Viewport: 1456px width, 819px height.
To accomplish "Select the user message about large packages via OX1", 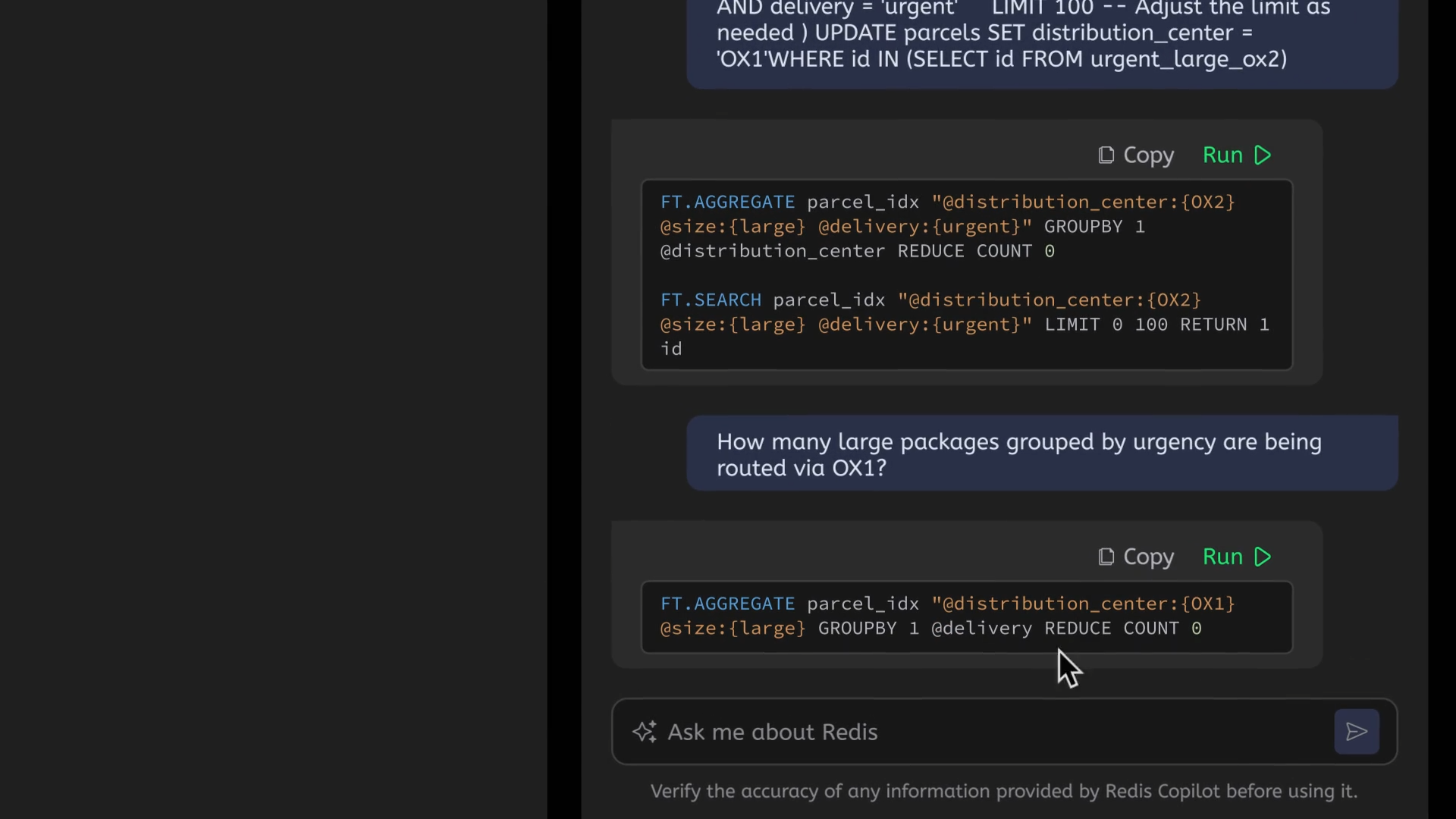I will pos(1019,455).
